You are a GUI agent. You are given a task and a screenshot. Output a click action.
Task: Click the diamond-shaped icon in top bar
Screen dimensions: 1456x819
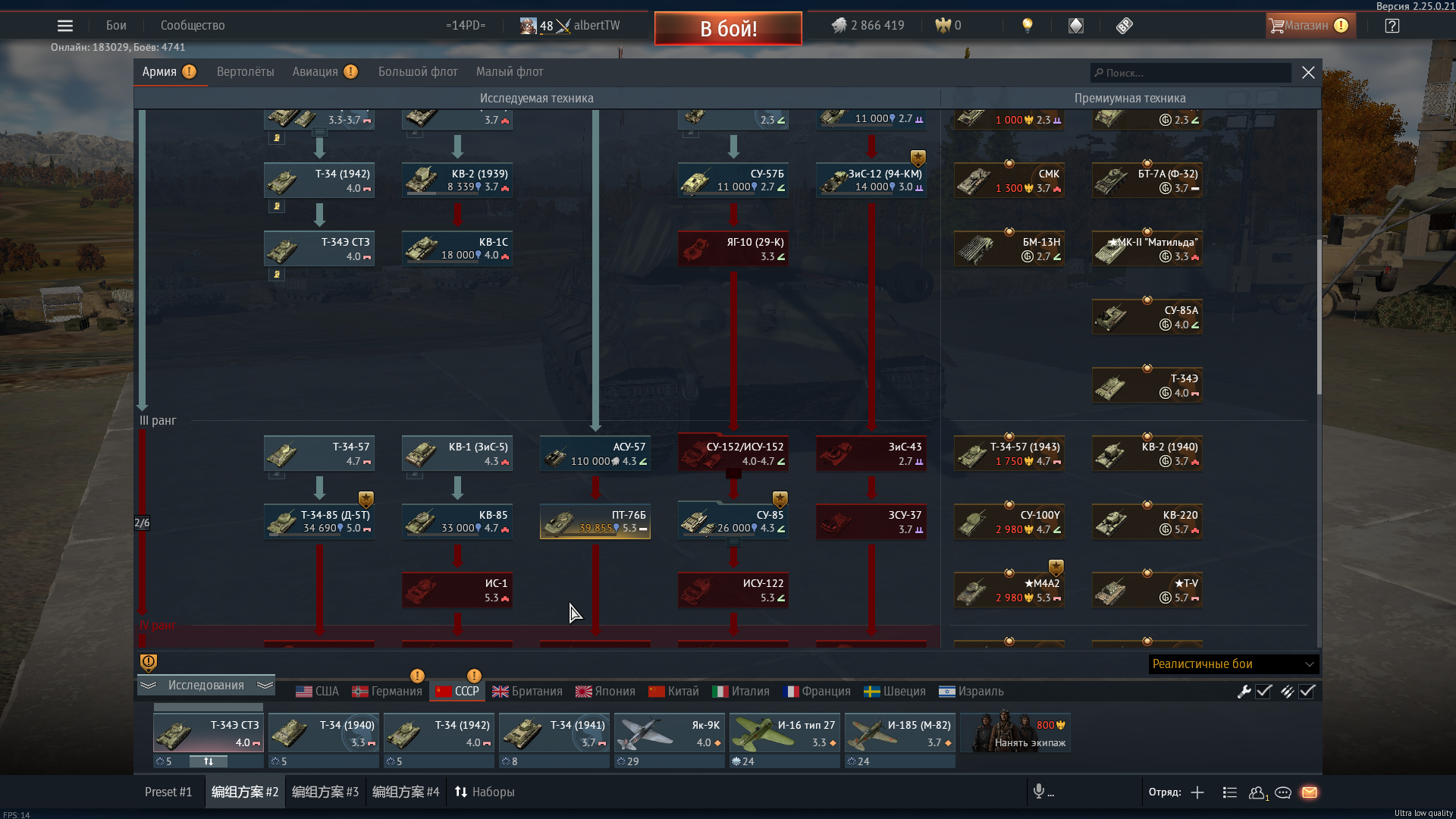1076,26
